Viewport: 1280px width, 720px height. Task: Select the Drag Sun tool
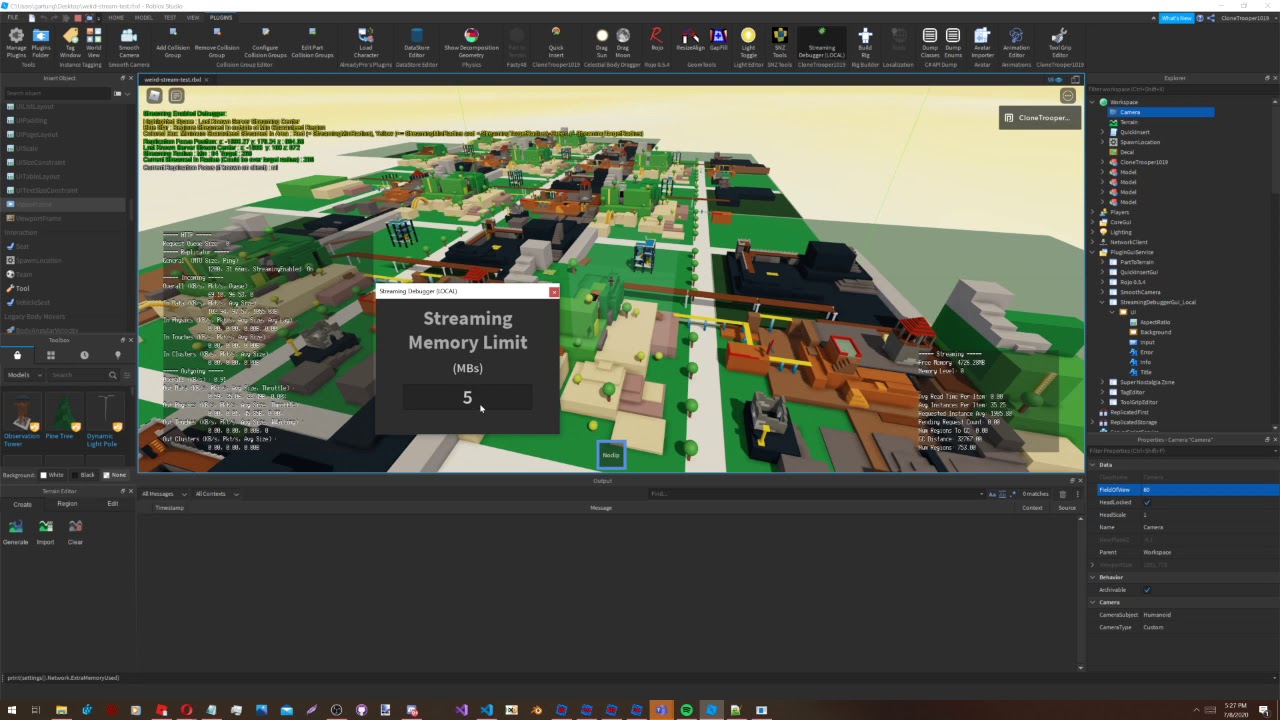pos(602,42)
